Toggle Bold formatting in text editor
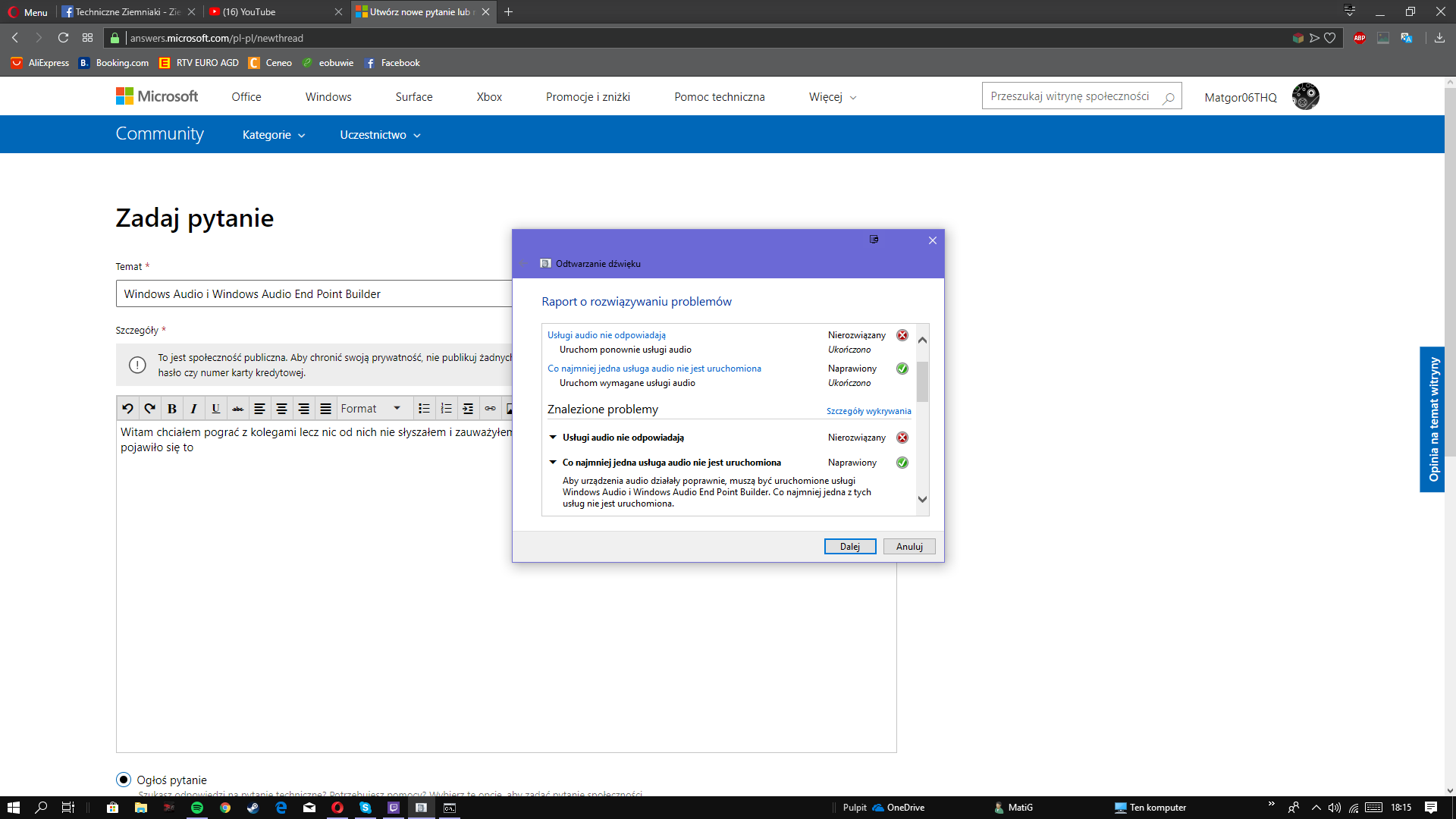This screenshot has height=819, width=1456. (x=171, y=408)
